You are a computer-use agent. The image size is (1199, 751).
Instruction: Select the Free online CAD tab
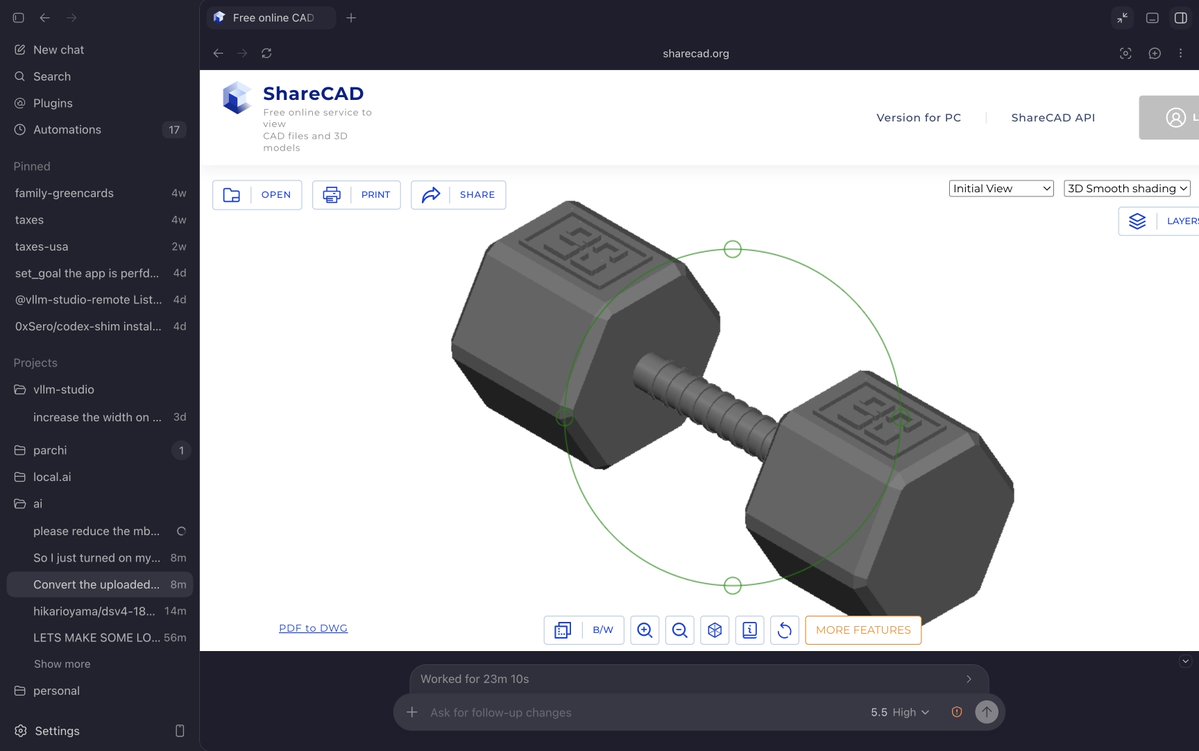coord(271,18)
